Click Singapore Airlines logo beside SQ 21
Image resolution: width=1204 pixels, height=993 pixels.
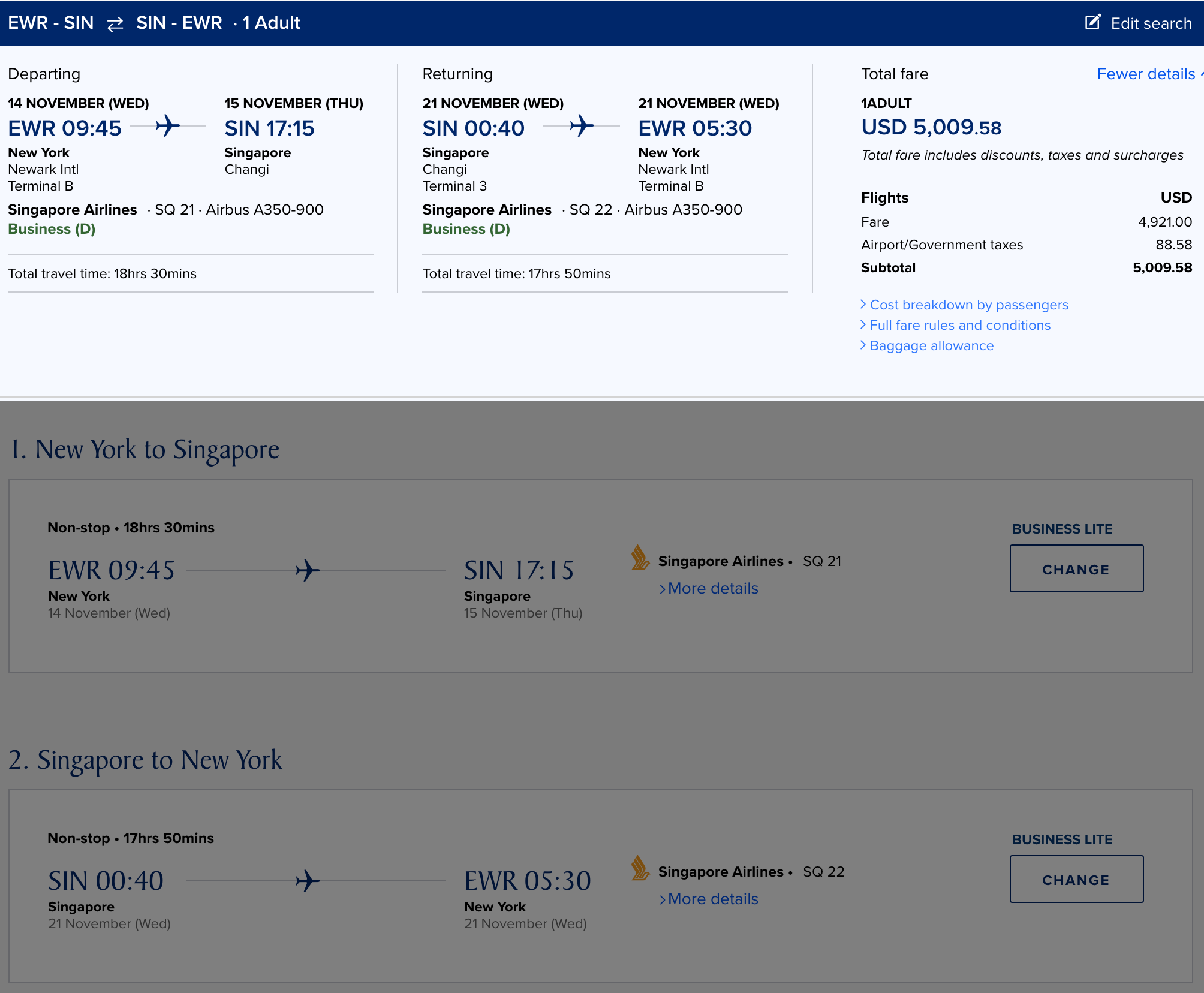tap(640, 558)
